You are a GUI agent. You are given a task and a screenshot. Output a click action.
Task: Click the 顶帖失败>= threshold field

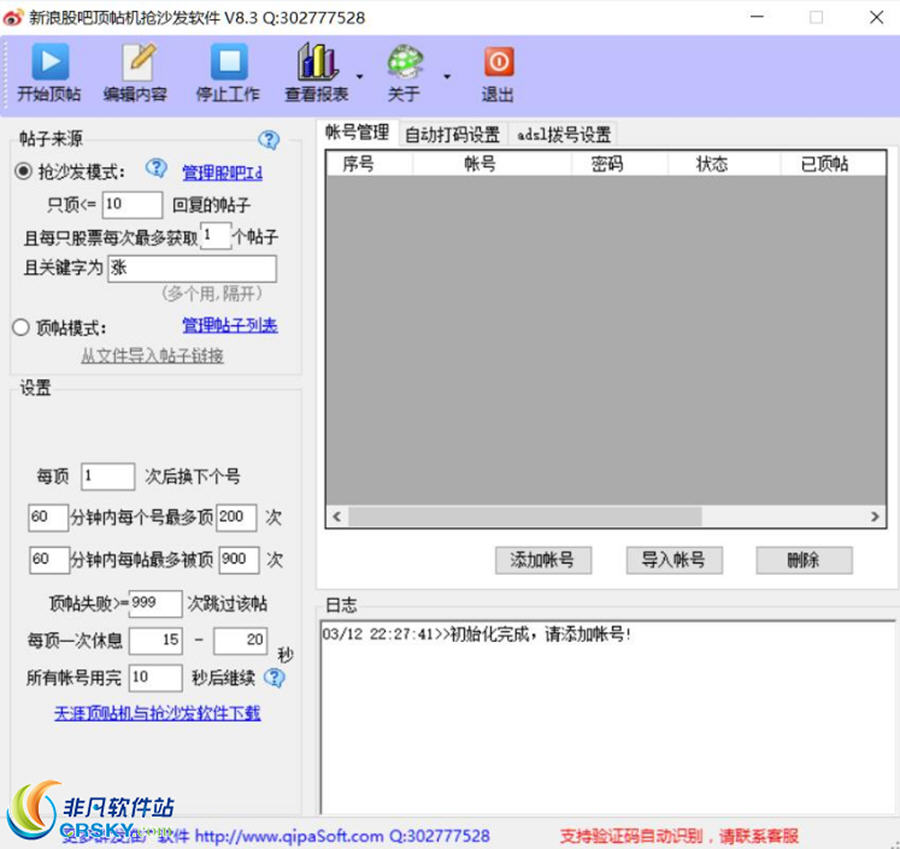point(156,603)
